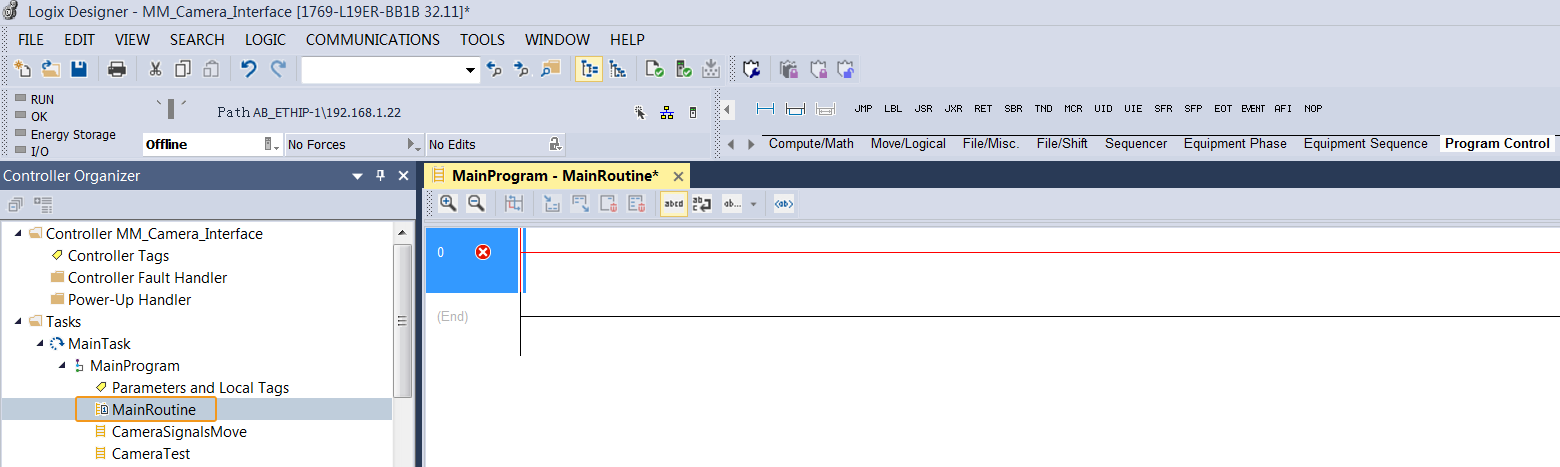The image size is (1560, 467).
Task: Save the project with the floppy icon
Action: click(x=78, y=69)
